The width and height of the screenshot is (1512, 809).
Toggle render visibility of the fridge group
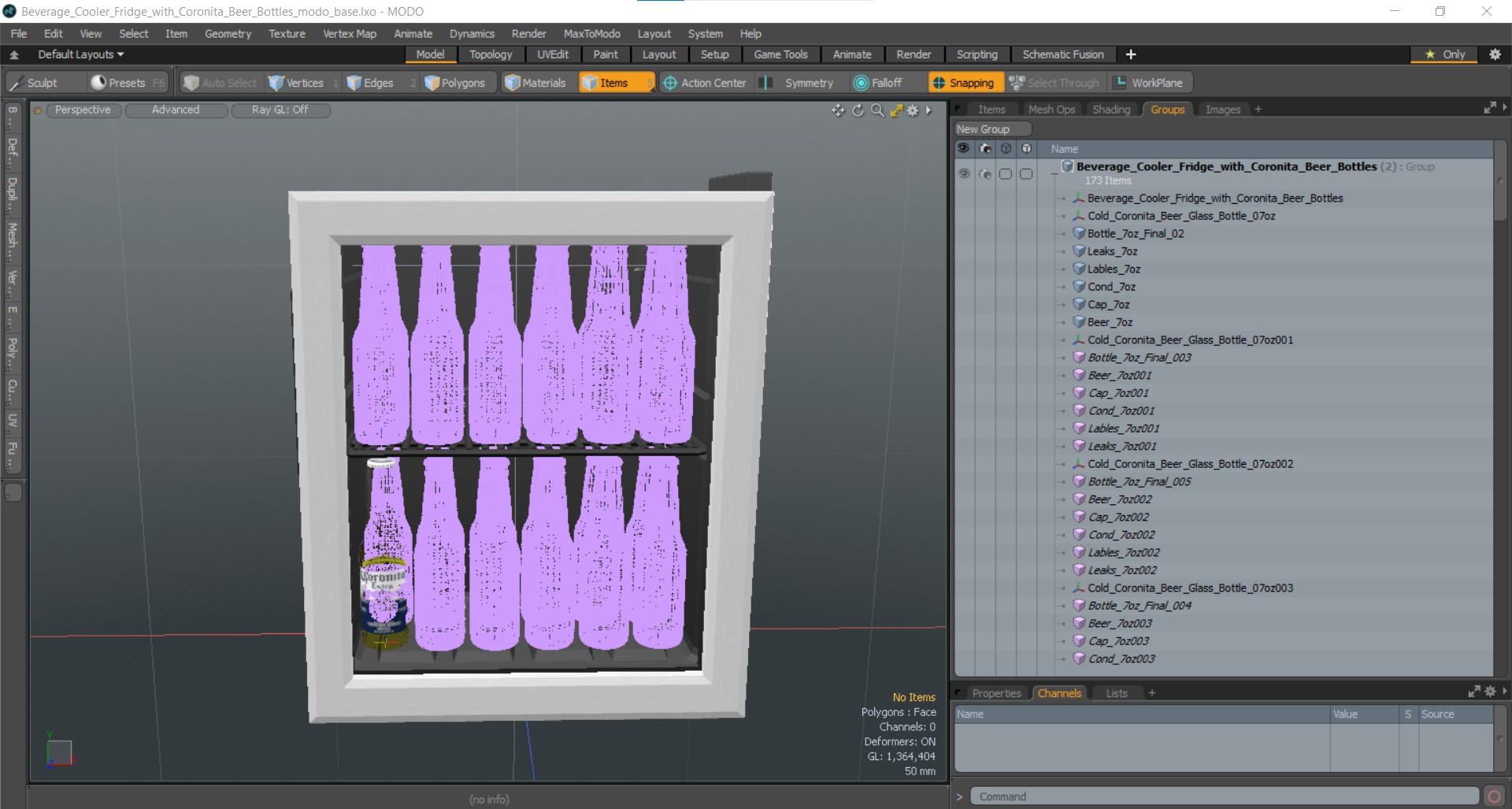point(985,174)
